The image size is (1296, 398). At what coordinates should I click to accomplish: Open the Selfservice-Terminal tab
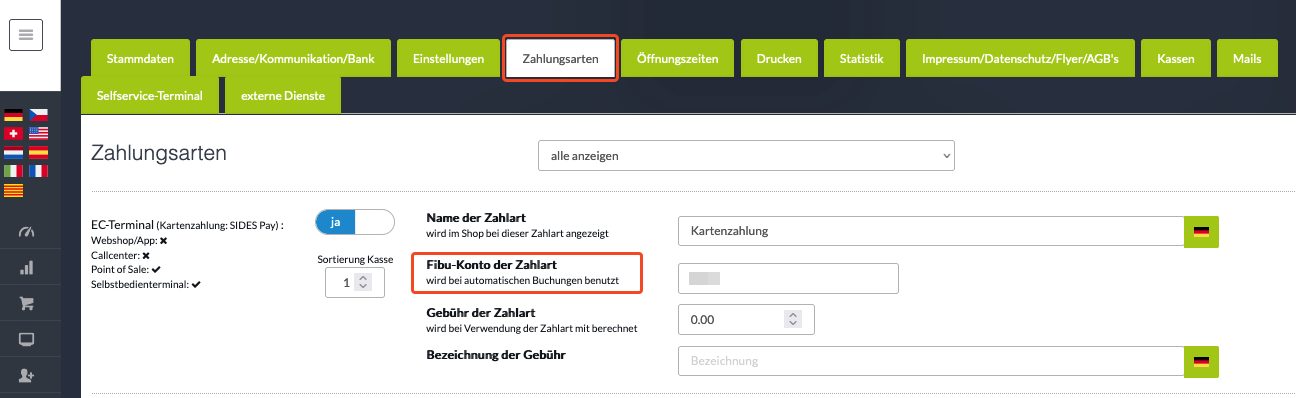(150, 96)
